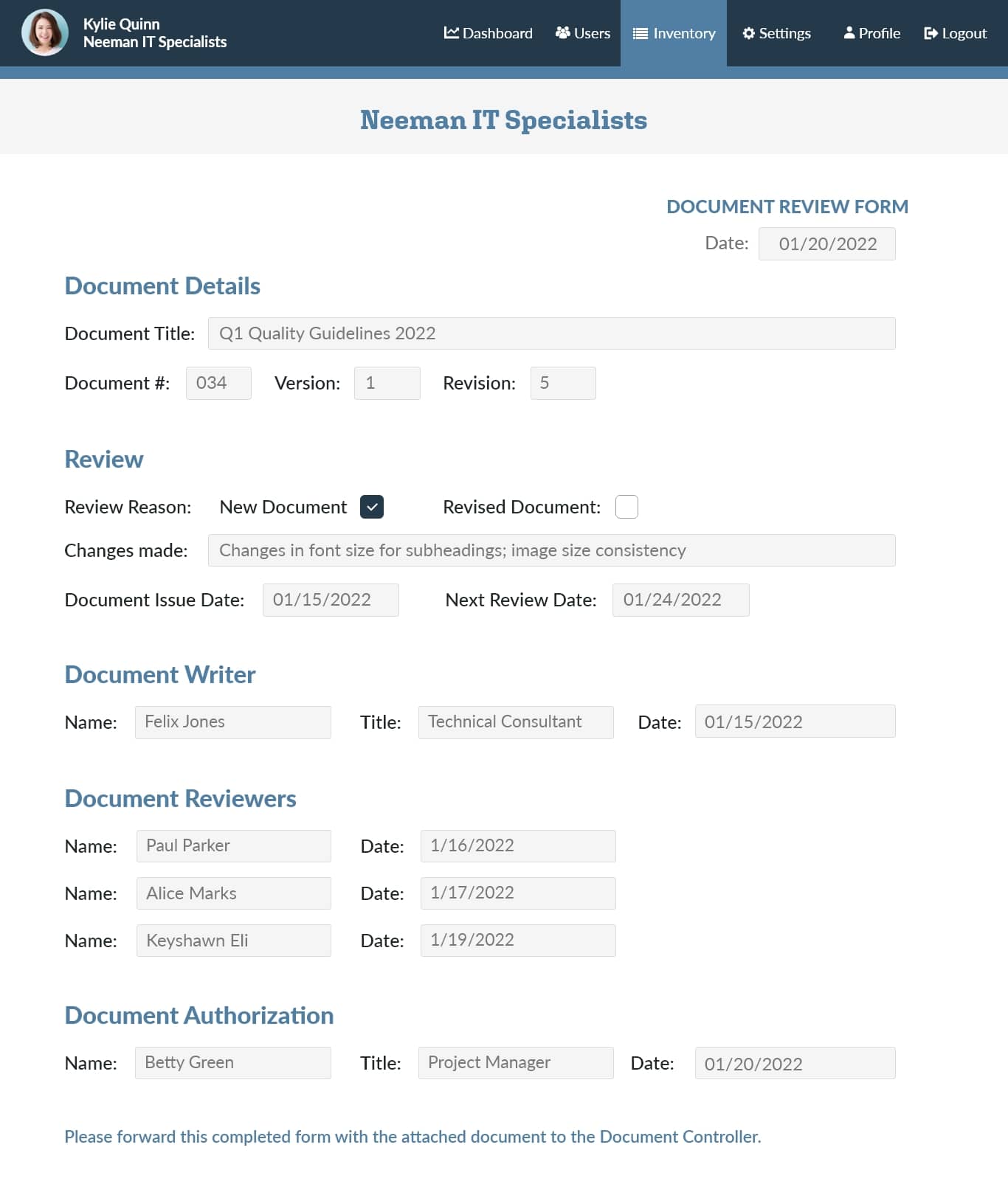Click the Logout arrow icon
1008x1184 pixels.
(931, 33)
